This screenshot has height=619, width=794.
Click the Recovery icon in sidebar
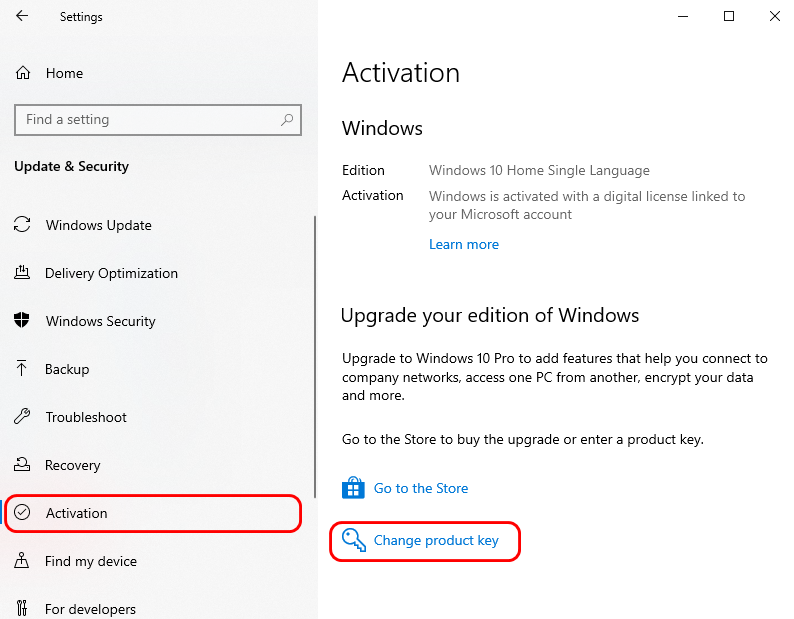pyautogui.click(x=22, y=464)
